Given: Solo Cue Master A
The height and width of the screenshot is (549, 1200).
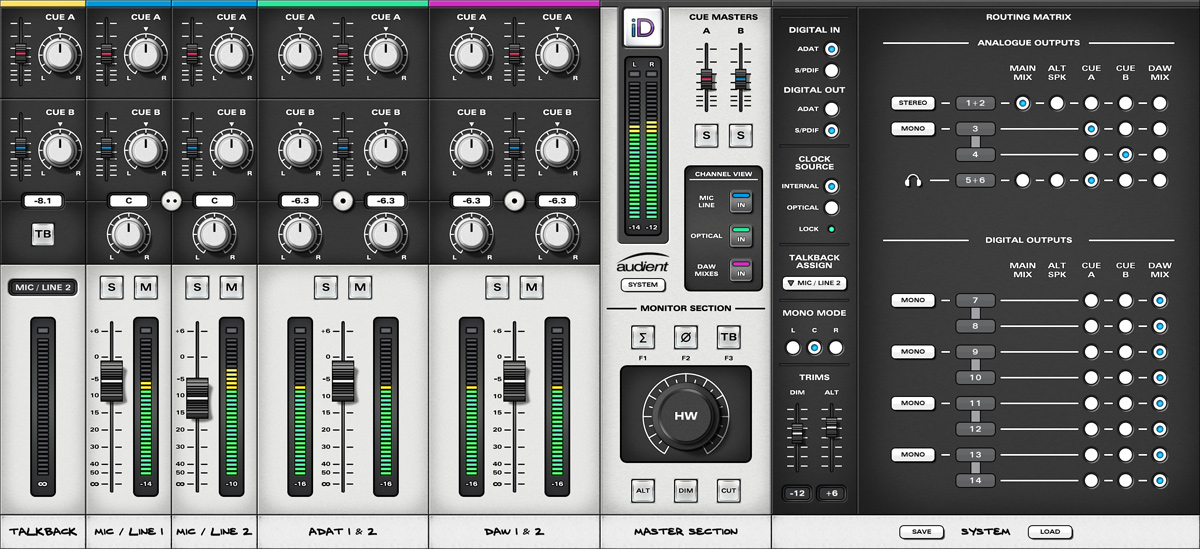Looking at the screenshot, I should pyautogui.click(x=706, y=134).
